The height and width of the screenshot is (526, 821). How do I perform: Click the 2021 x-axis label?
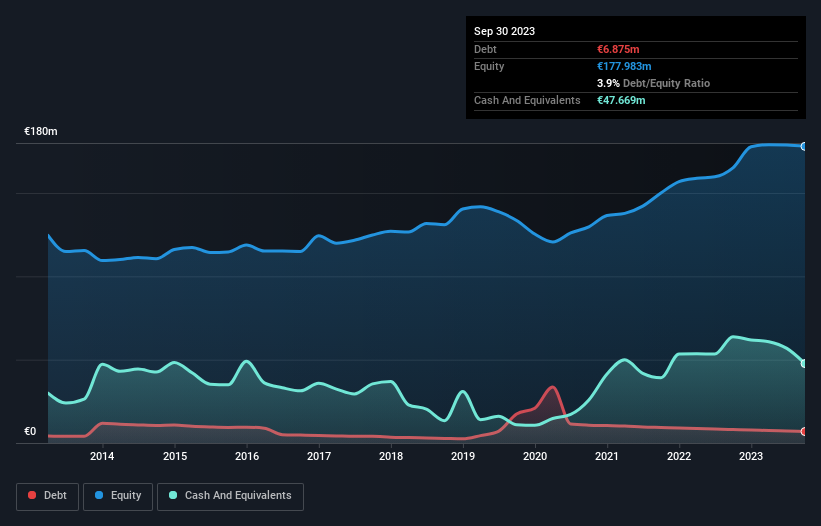(x=607, y=456)
